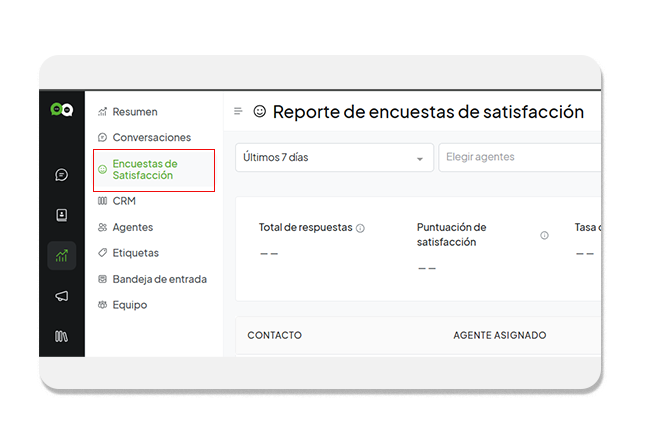Click the Conversaciones bubble icon
The height and width of the screenshot is (444, 651).
[x=102, y=137]
